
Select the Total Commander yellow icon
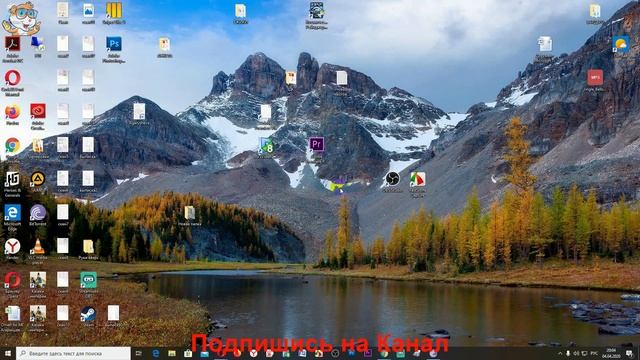point(113,10)
